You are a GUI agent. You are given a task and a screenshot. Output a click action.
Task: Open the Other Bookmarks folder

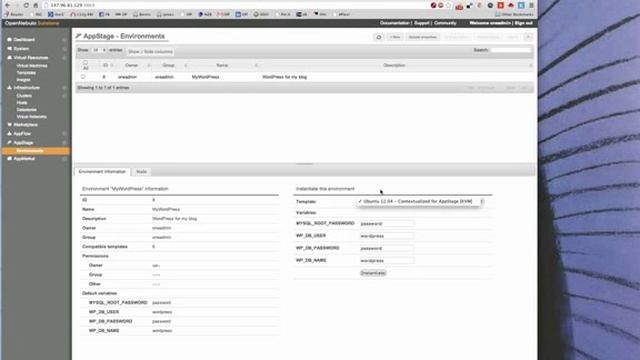(x=514, y=14)
